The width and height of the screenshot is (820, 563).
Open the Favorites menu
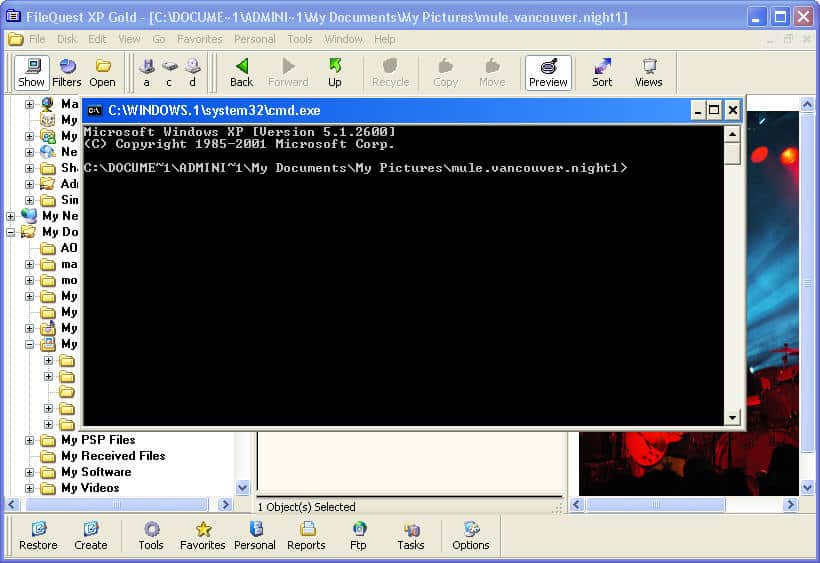coord(199,39)
